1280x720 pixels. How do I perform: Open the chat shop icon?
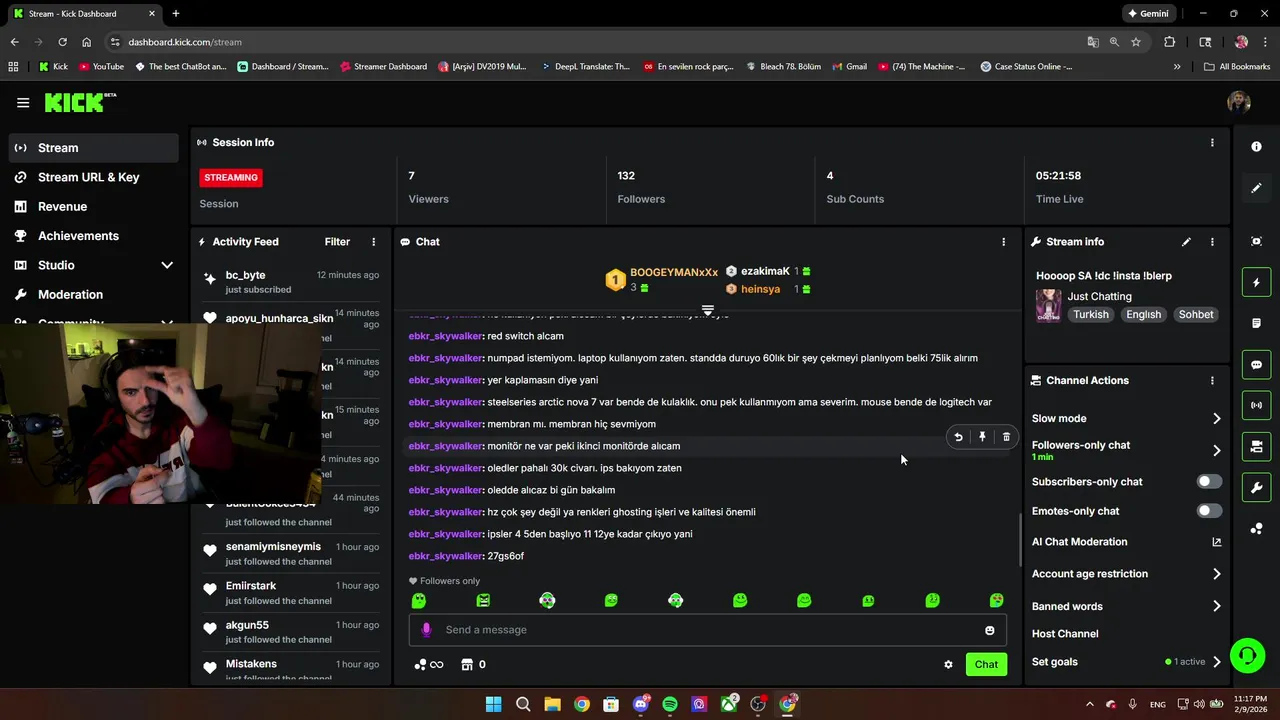click(x=466, y=664)
